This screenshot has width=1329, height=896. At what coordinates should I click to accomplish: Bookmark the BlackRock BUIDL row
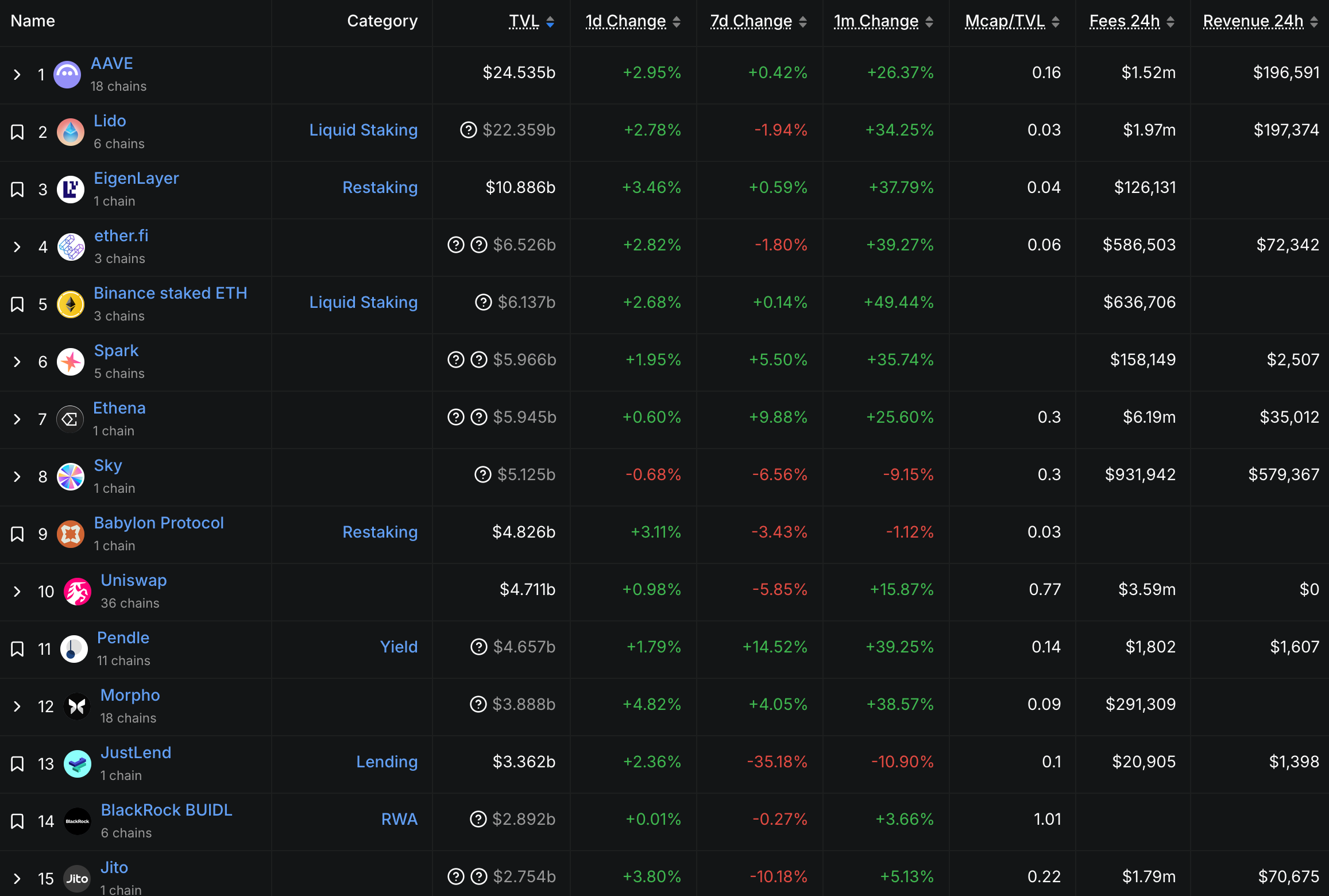(17, 821)
